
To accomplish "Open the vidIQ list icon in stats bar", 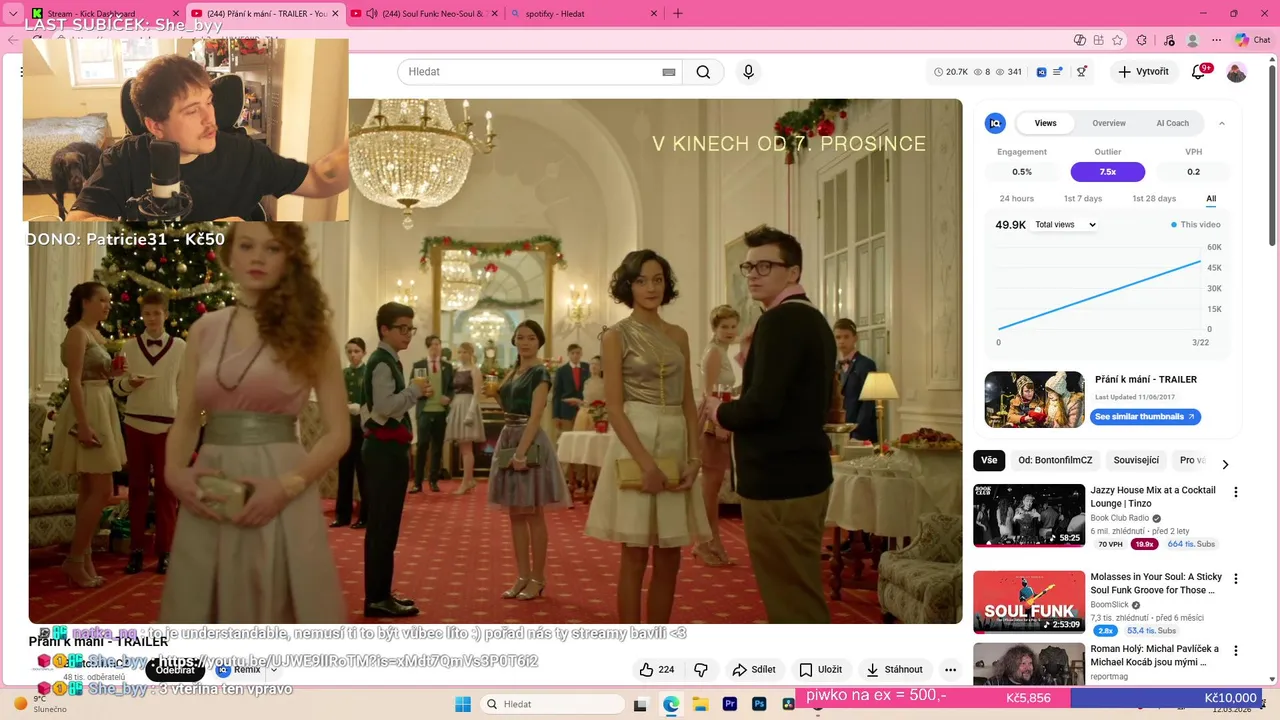I will click(1058, 72).
